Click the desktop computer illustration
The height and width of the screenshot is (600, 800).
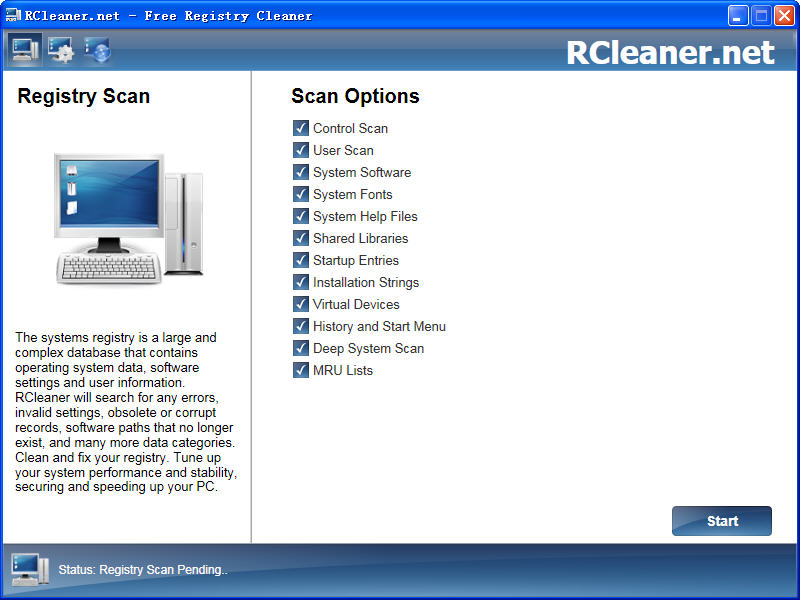[128, 220]
